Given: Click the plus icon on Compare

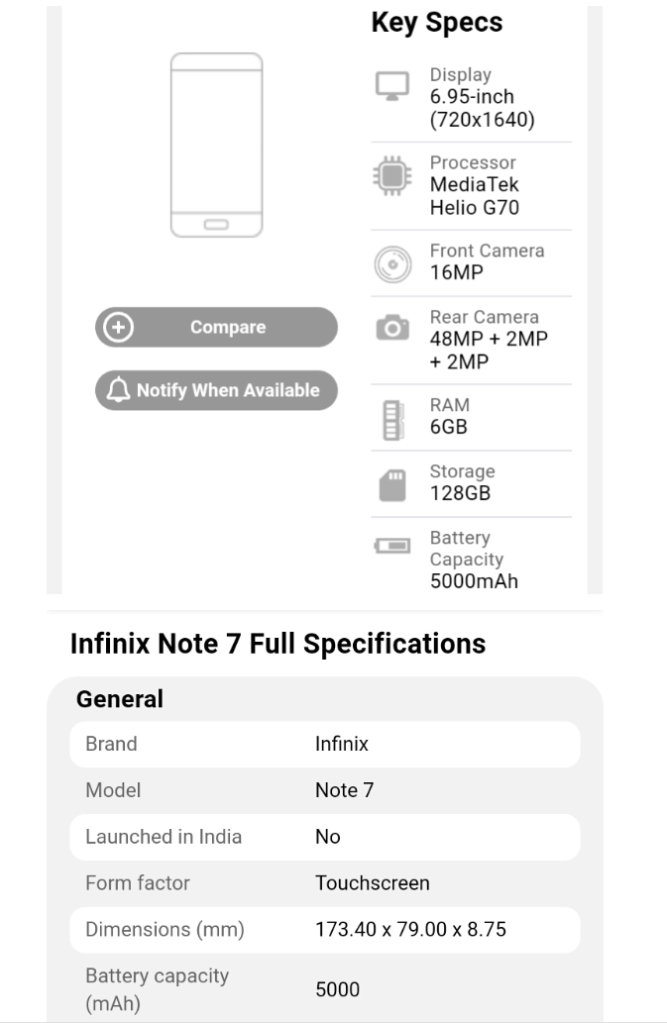Looking at the screenshot, I should 119,327.
